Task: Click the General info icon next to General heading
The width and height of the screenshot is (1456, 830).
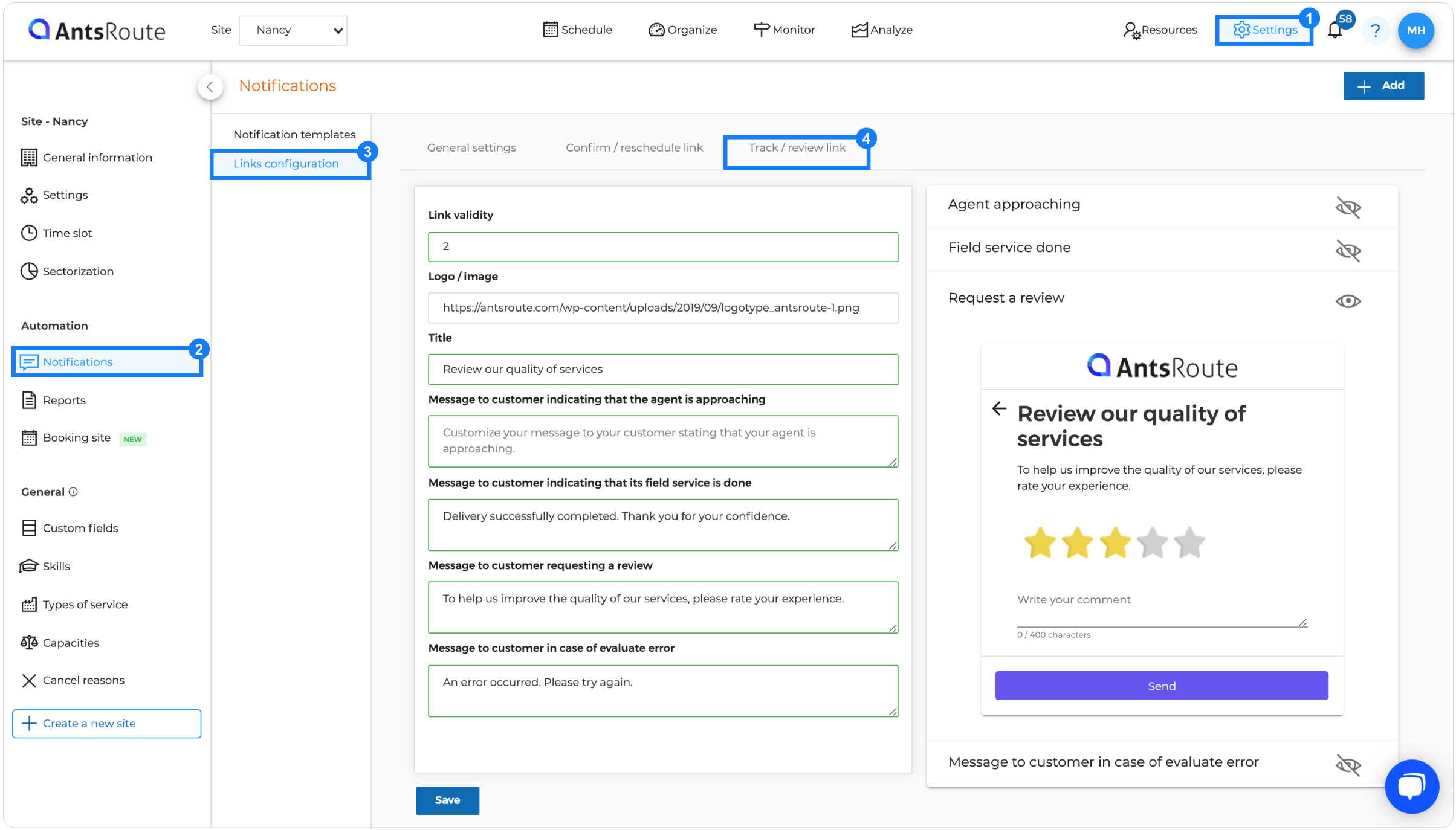Action: 73,492
